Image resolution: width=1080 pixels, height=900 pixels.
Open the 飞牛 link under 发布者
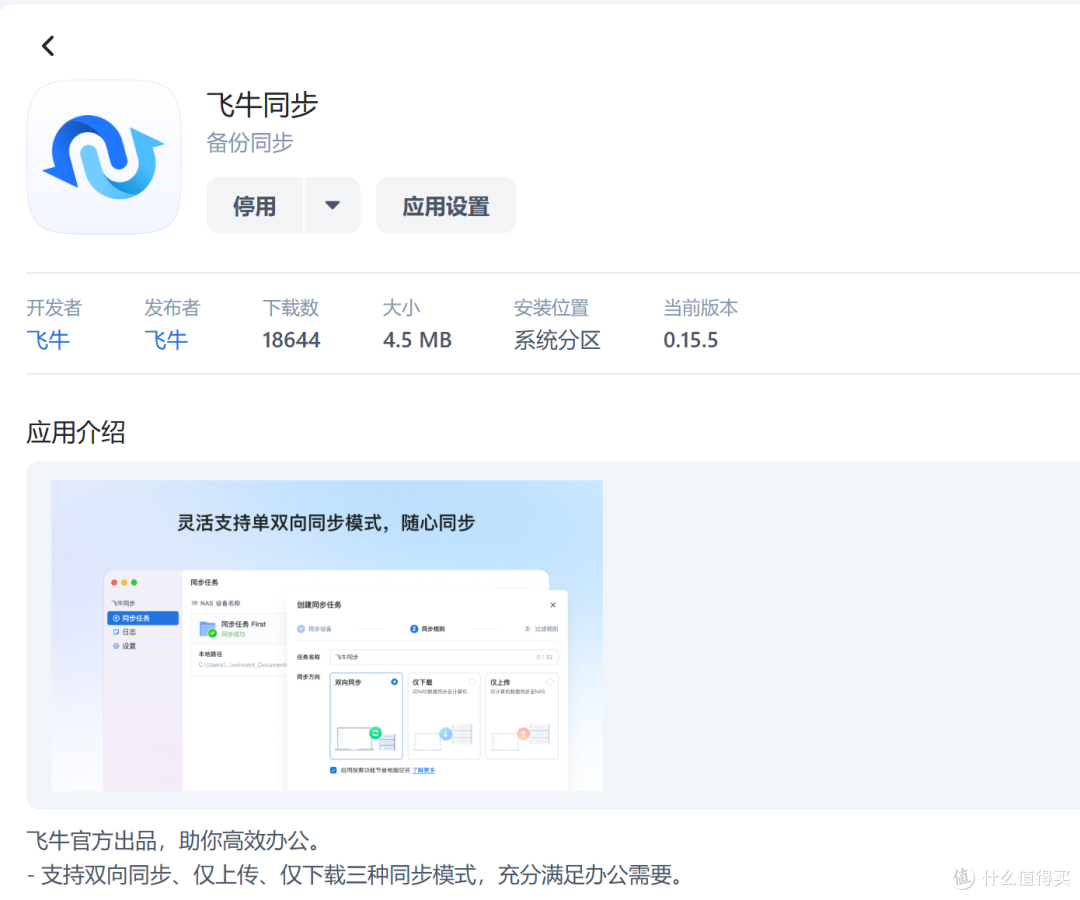click(166, 339)
